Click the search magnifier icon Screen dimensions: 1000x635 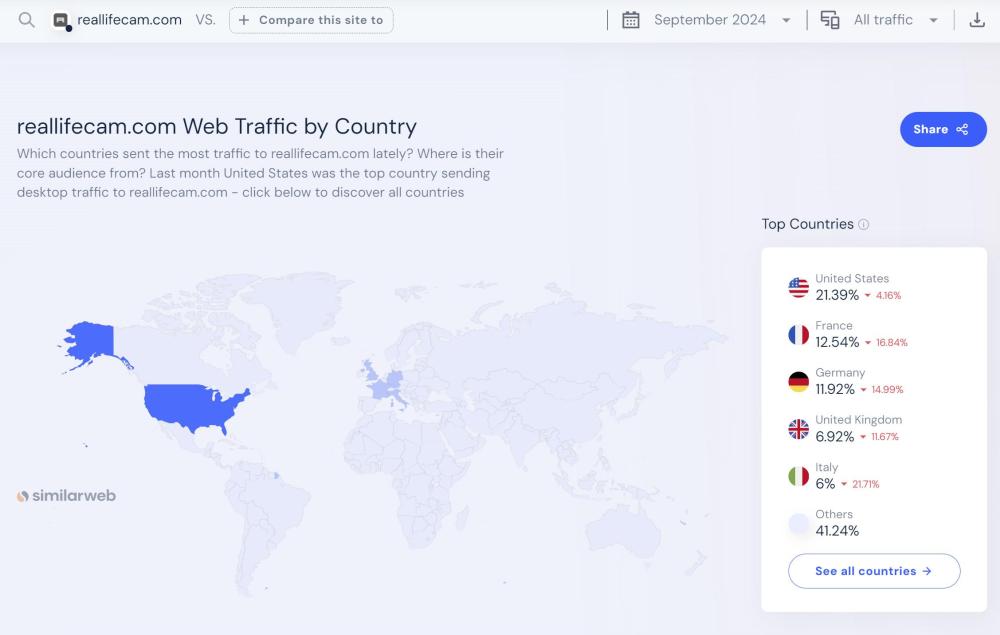click(27, 20)
